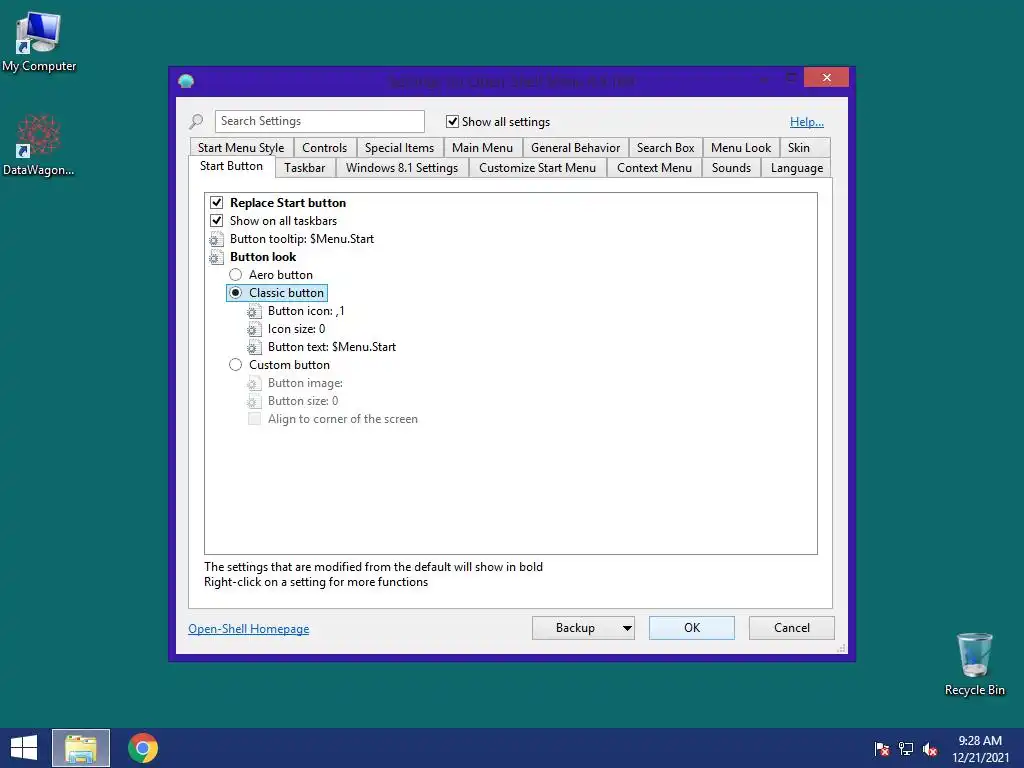Switch to the Language tab
Image resolution: width=1024 pixels, height=768 pixels.
click(797, 168)
